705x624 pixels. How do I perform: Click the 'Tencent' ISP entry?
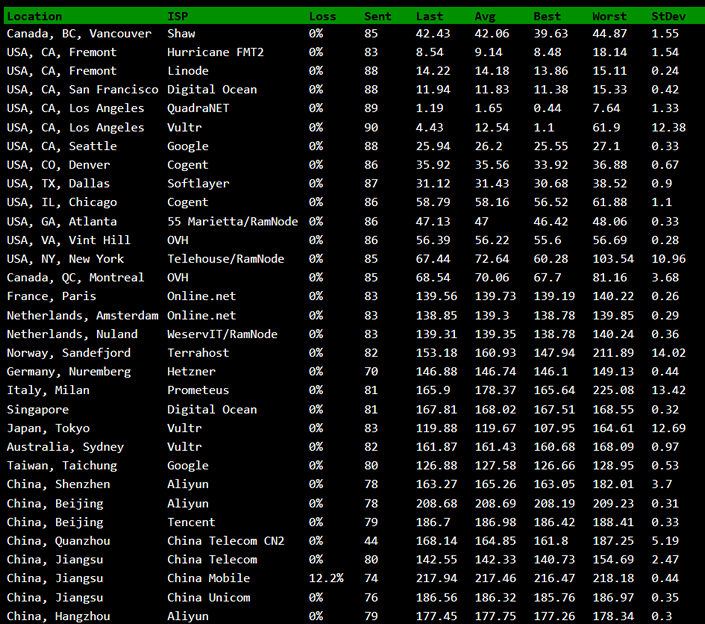pyautogui.click(x=192, y=522)
